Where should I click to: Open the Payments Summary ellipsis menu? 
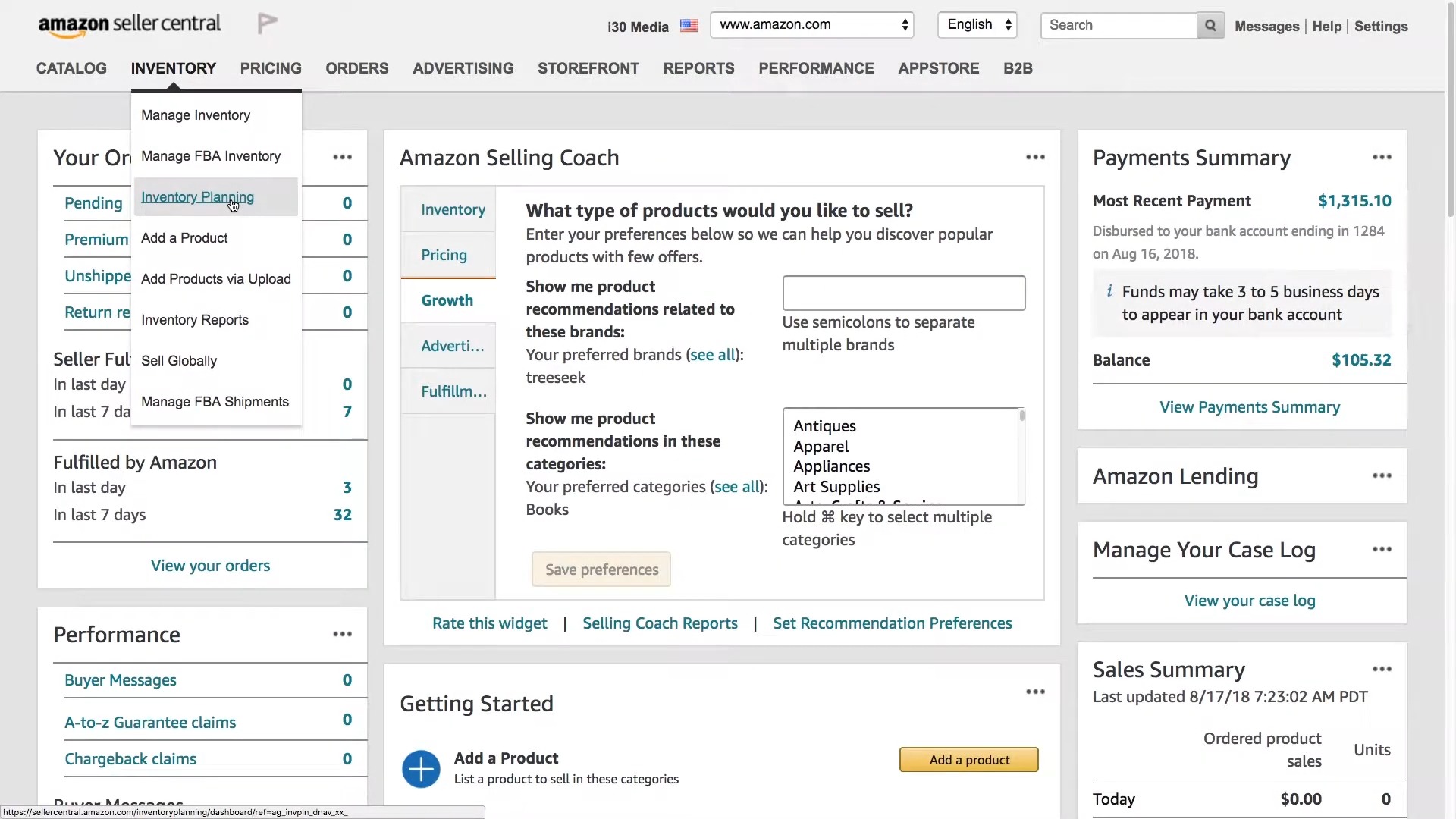point(1382,157)
